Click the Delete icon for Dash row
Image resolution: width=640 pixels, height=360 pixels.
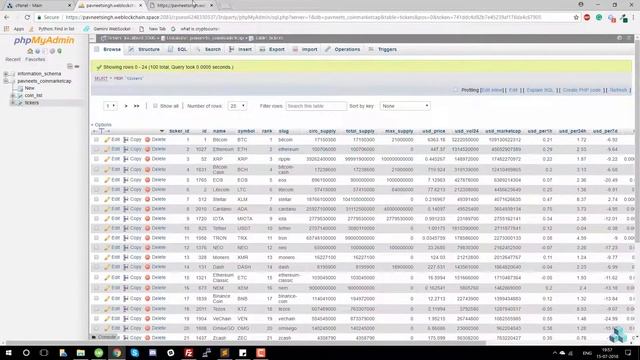148,267
